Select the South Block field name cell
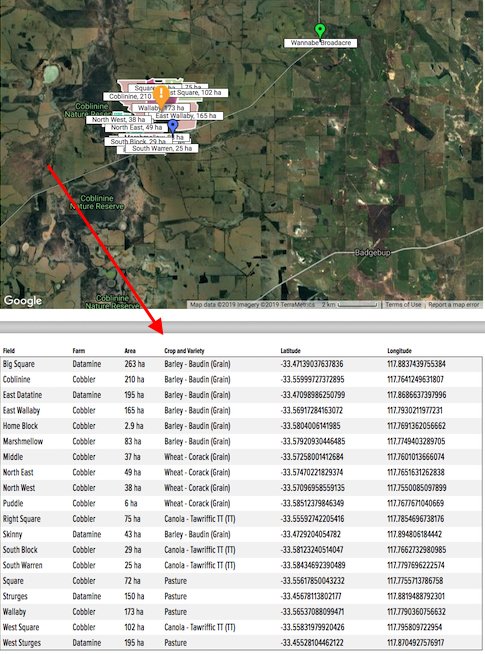 tap(20, 550)
